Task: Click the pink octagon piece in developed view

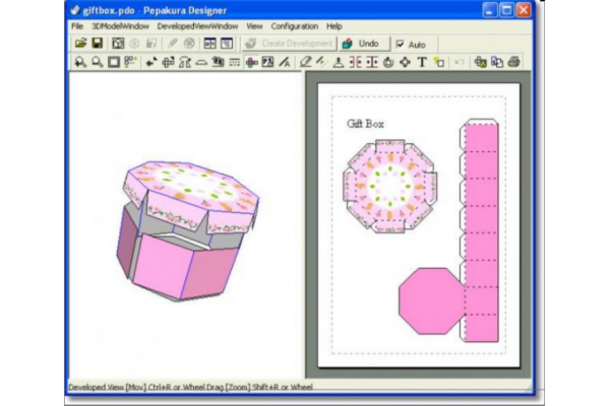Action: (x=431, y=300)
